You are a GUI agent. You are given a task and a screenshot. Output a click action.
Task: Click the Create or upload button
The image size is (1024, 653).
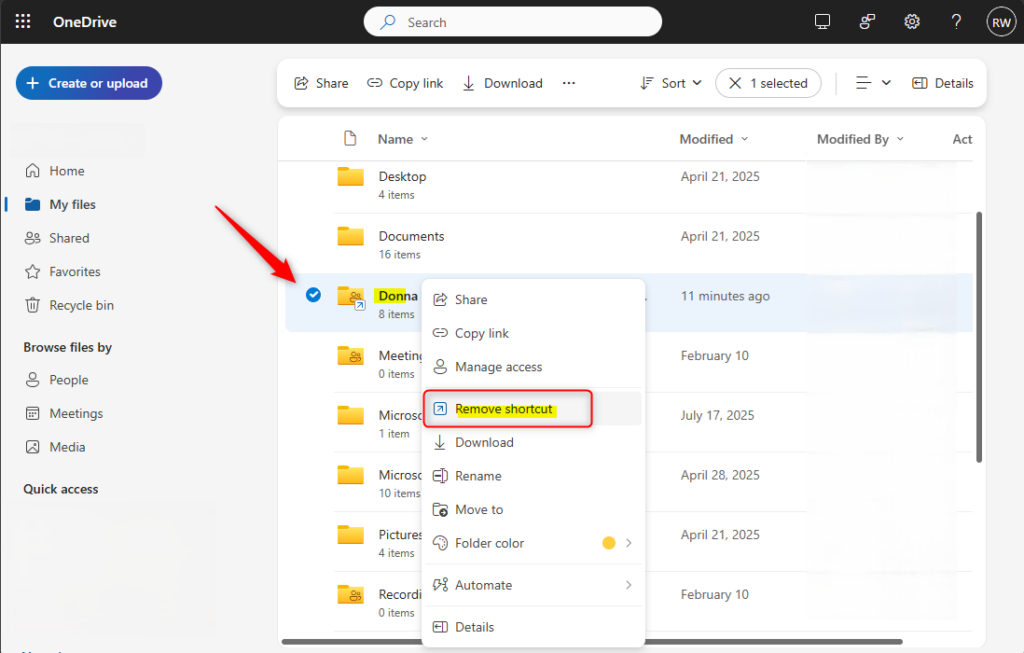click(89, 83)
